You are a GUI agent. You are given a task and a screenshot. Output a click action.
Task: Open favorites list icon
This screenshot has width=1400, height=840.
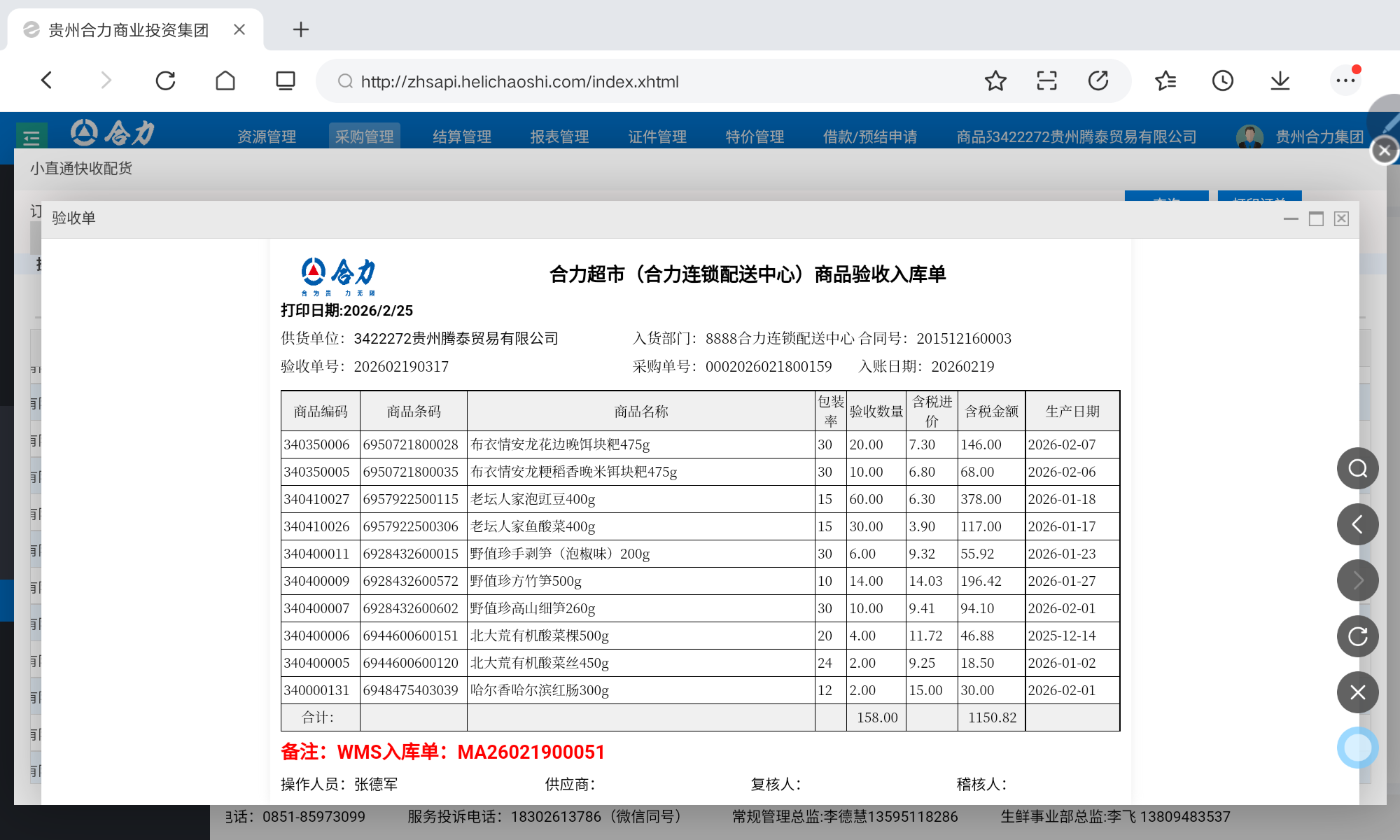[x=1165, y=81]
